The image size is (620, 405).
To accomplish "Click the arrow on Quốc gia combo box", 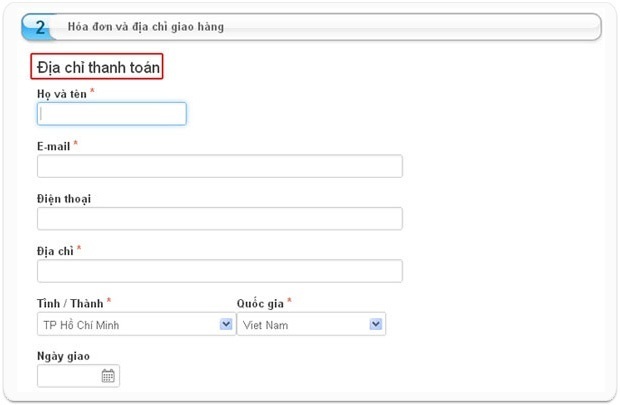I will 376,325.
